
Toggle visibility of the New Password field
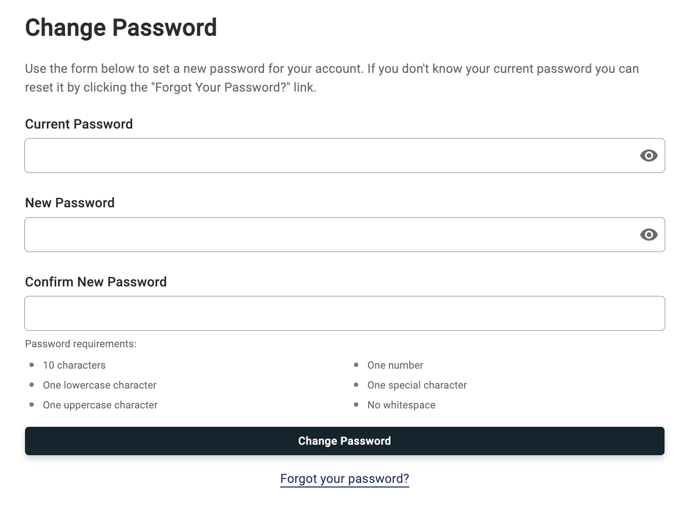click(x=649, y=234)
